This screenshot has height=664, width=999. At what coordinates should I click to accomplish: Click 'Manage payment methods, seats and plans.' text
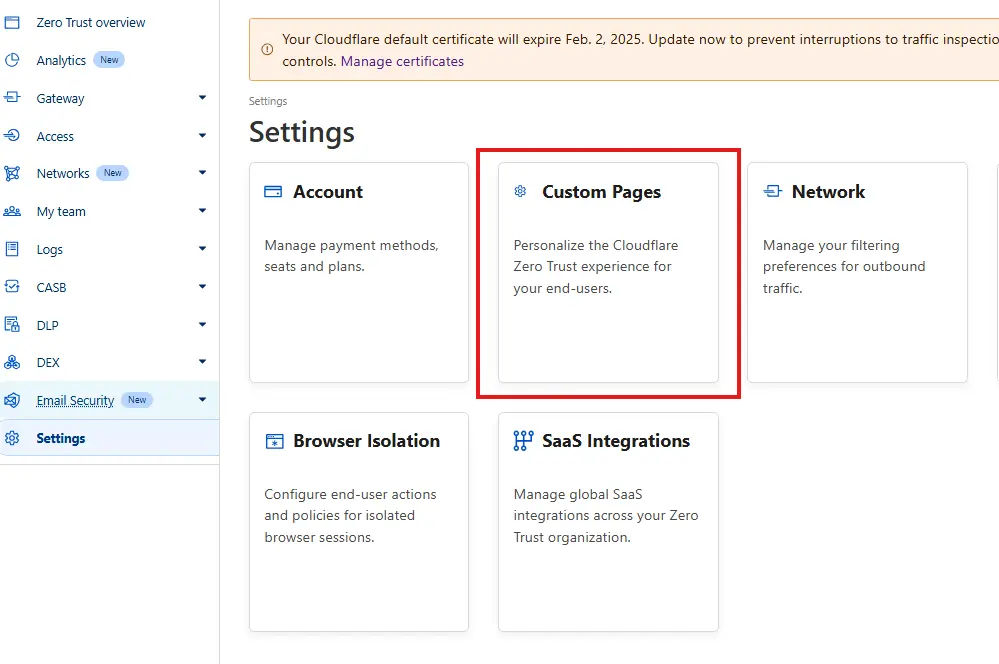[x=352, y=256]
